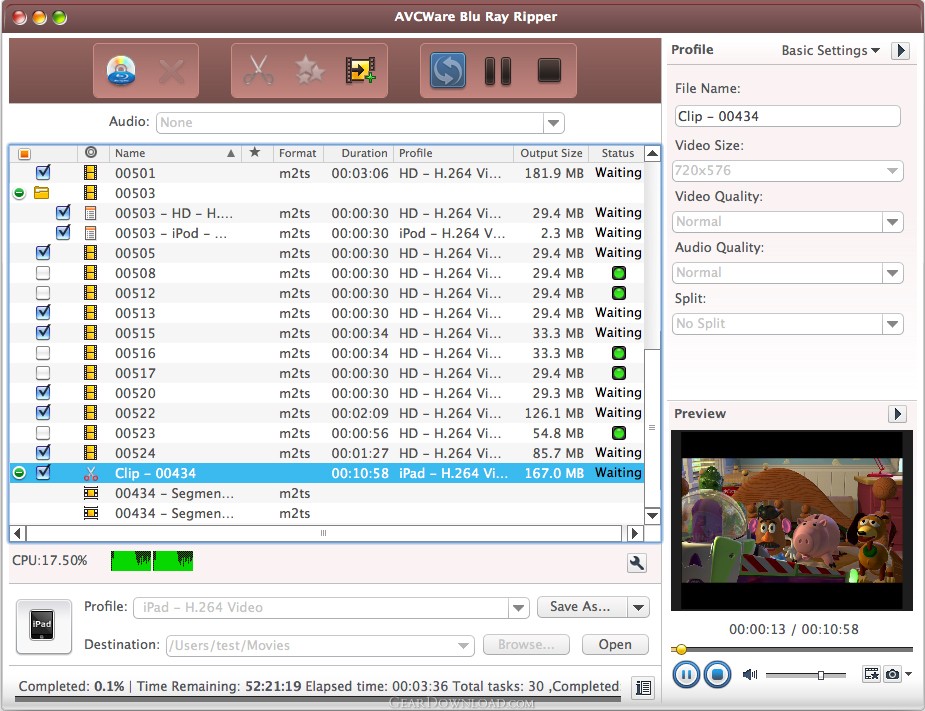925x711 pixels.
Task: Click the scissors icon on Clip – 00434 row
Action: click(91, 473)
